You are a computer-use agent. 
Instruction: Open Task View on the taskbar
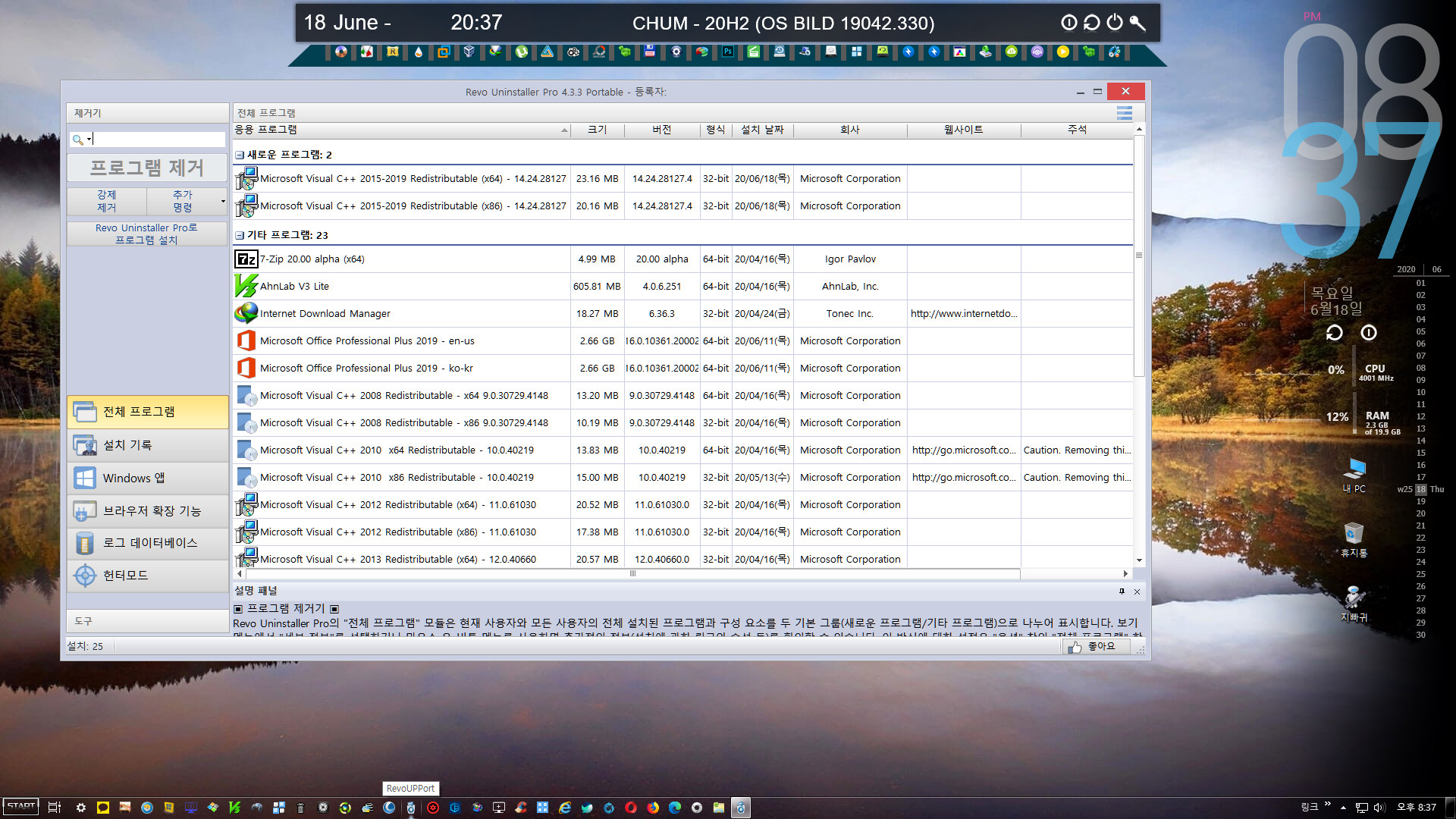tap(55, 808)
